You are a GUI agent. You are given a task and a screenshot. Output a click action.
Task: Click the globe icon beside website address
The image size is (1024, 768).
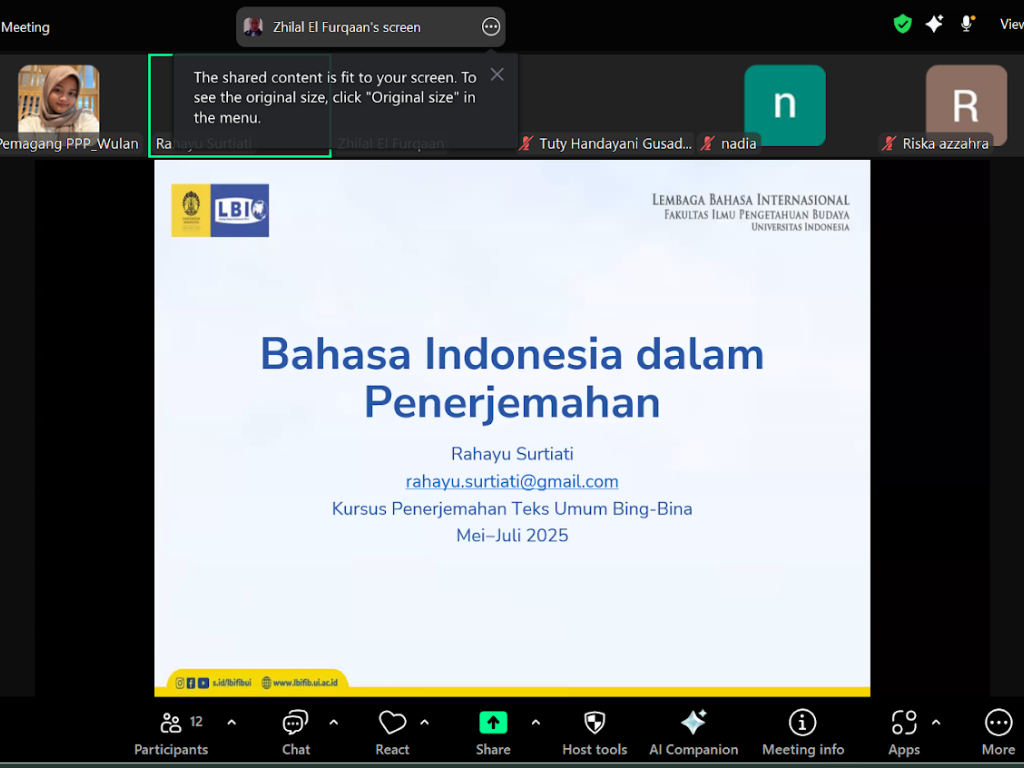coord(266,682)
